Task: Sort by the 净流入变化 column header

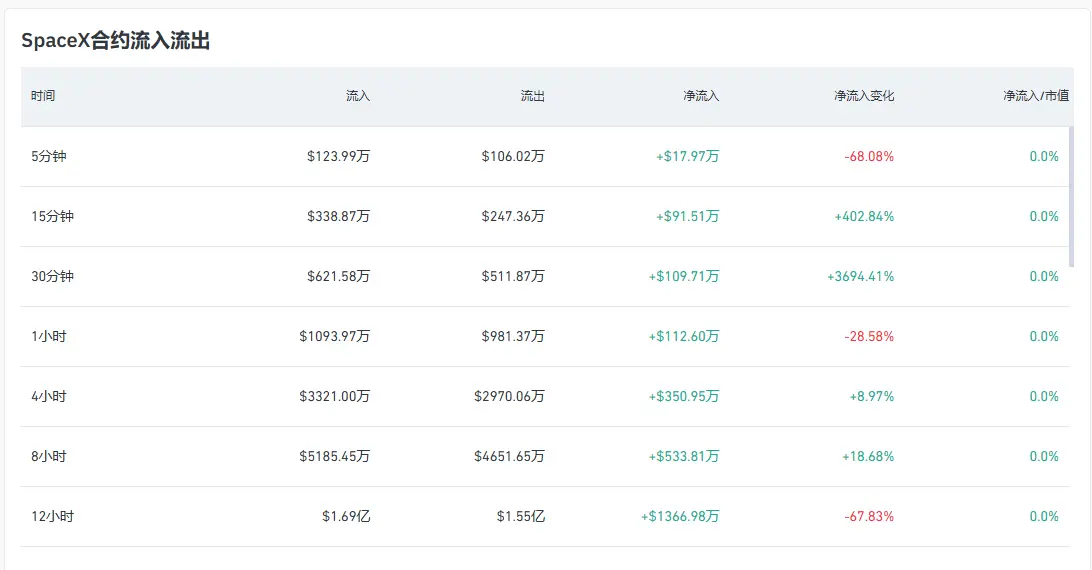Action: click(x=864, y=96)
